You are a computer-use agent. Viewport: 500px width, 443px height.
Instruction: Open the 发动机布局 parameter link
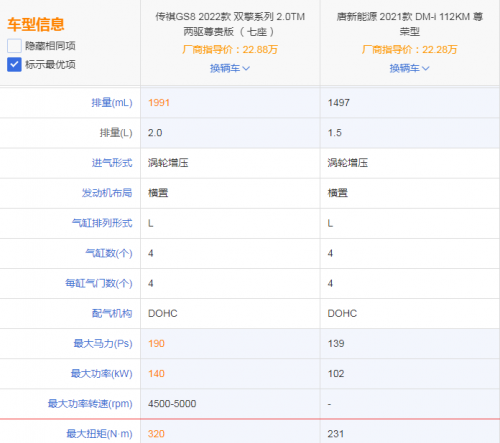point(107,193)
